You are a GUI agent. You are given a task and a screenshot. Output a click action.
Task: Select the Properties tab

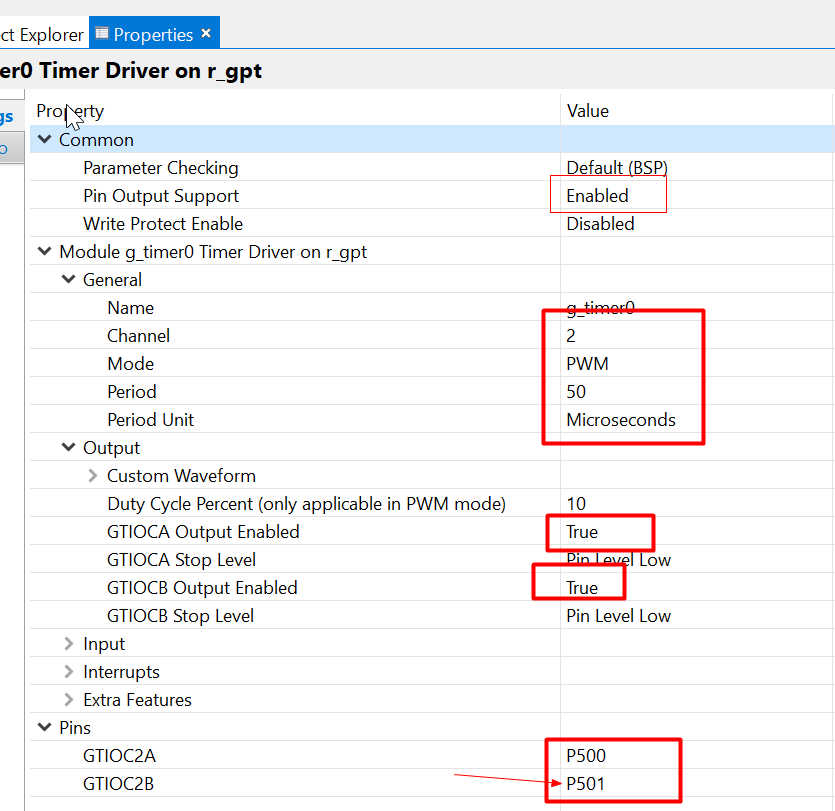pyautogui.click(x=152, y=35)
